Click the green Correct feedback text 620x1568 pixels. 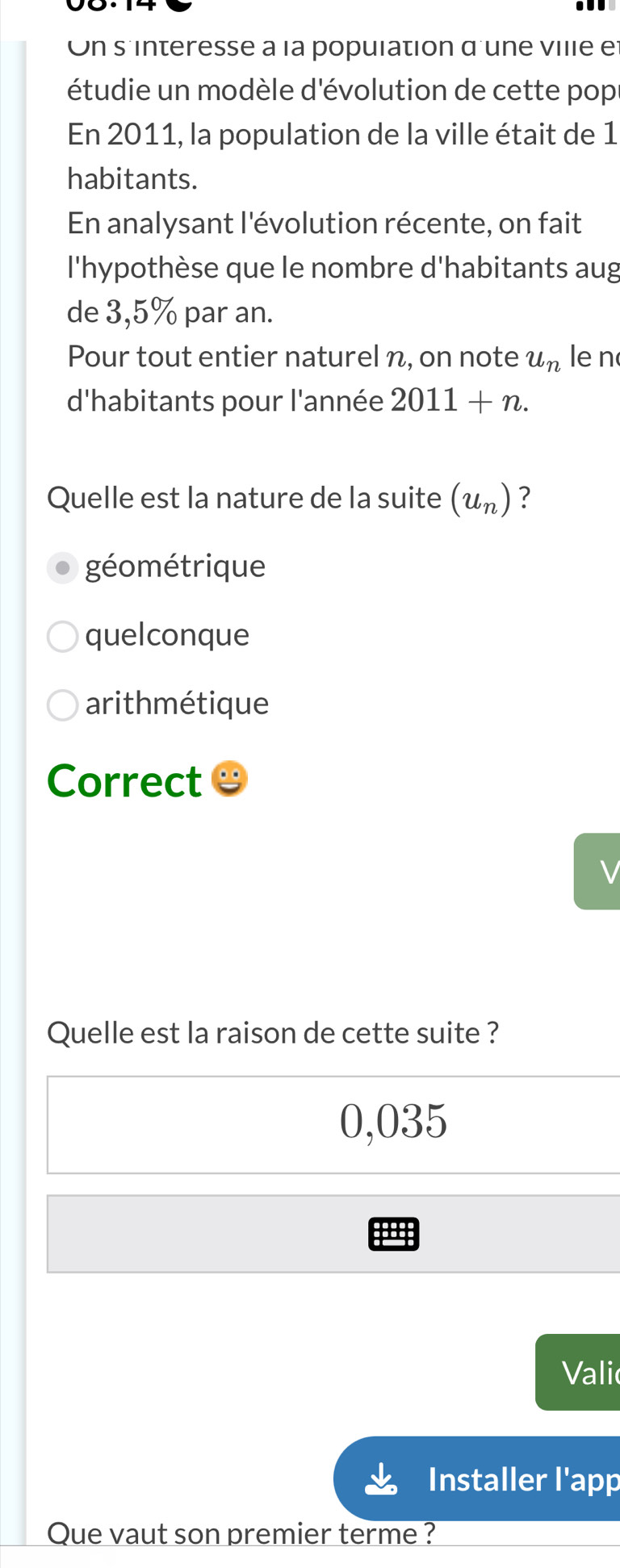click(124, 781)
